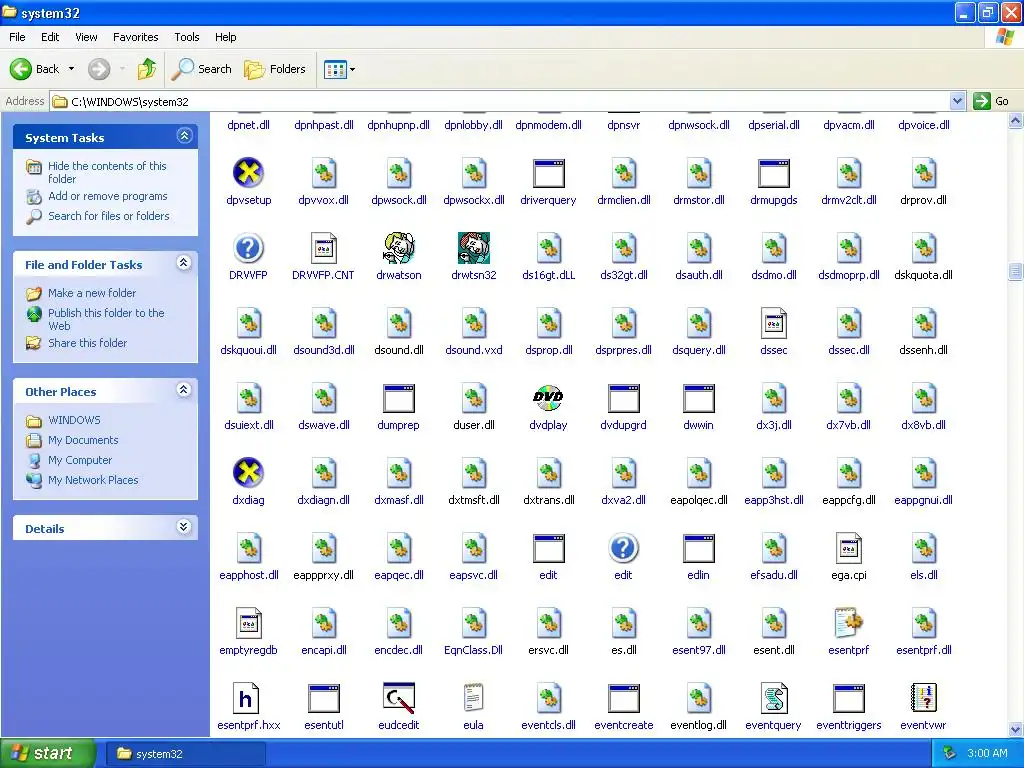This screenshot has height=768, width=1024.
Task: Open the Back button history dropdown arrow
Action: 71,69
